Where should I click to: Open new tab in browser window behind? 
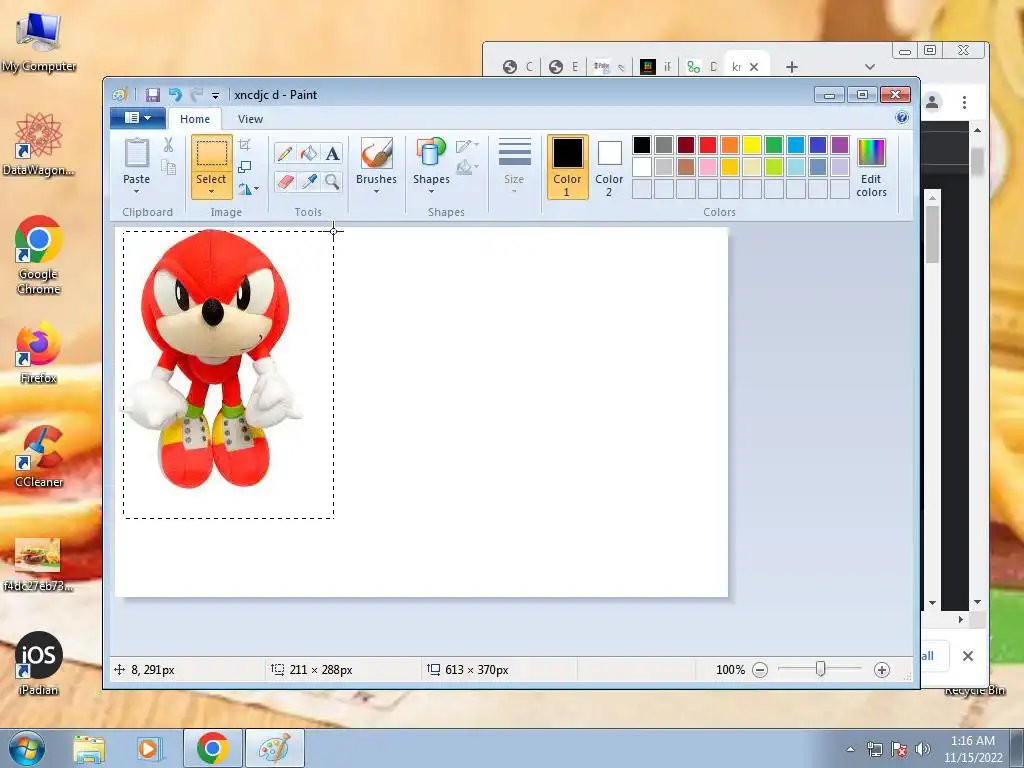pos(792,67)
